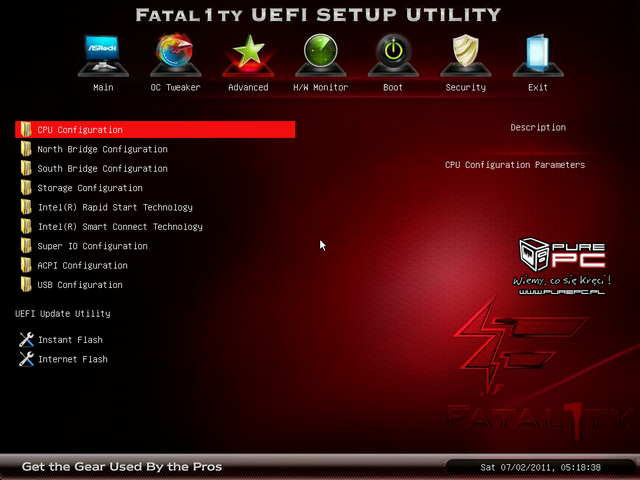Click the Instant Flash wrench icon

click(27, 340)
